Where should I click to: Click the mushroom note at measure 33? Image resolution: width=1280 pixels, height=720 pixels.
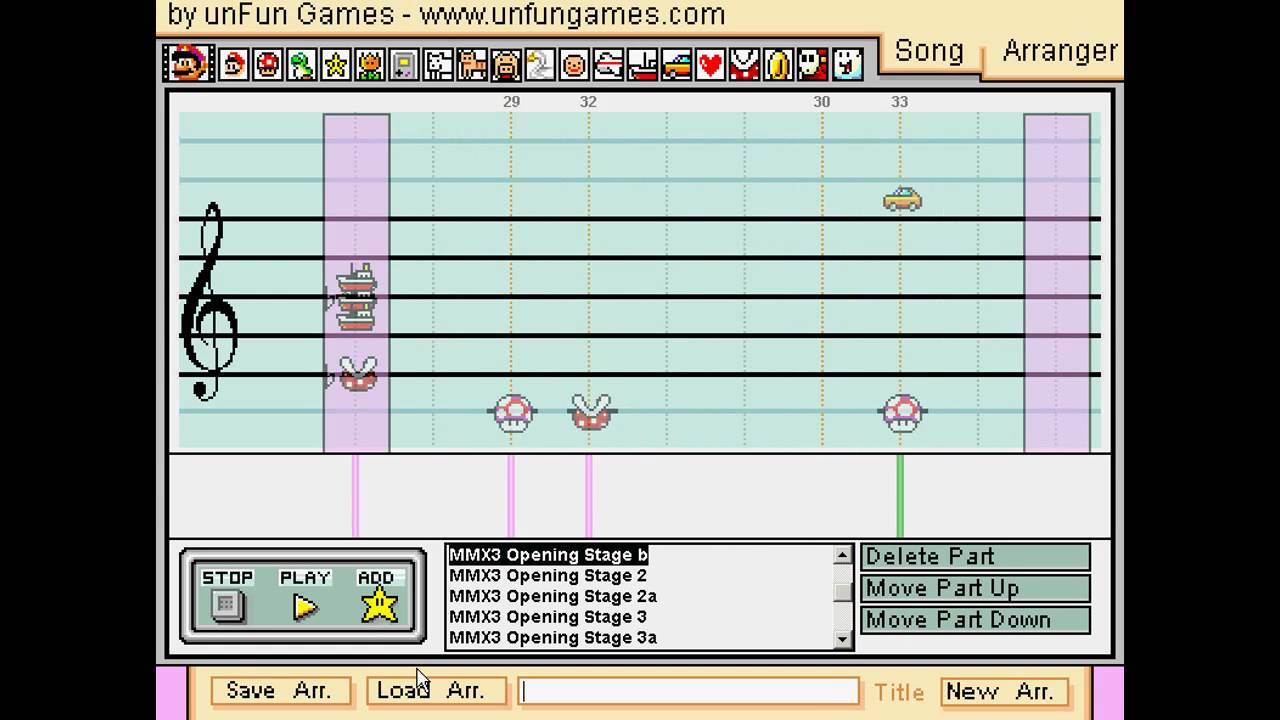902,412
